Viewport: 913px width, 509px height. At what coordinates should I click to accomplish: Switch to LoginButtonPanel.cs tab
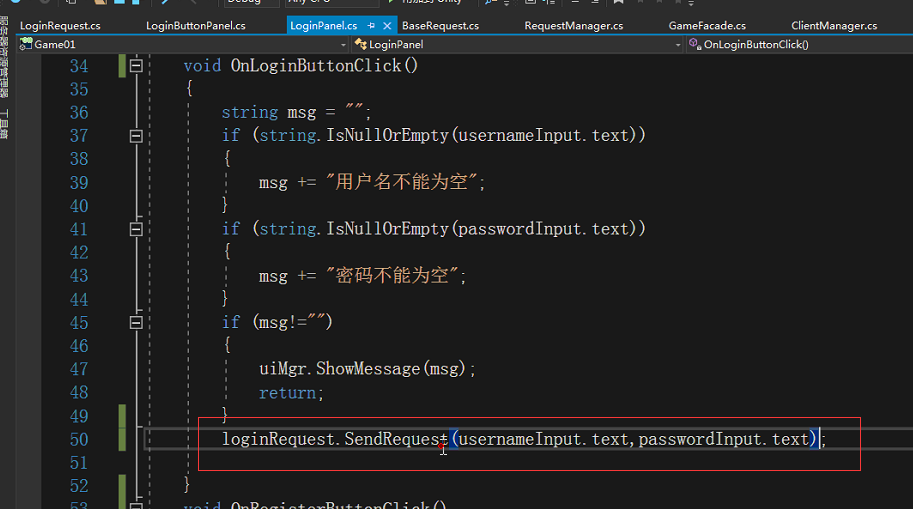[196, 26]
